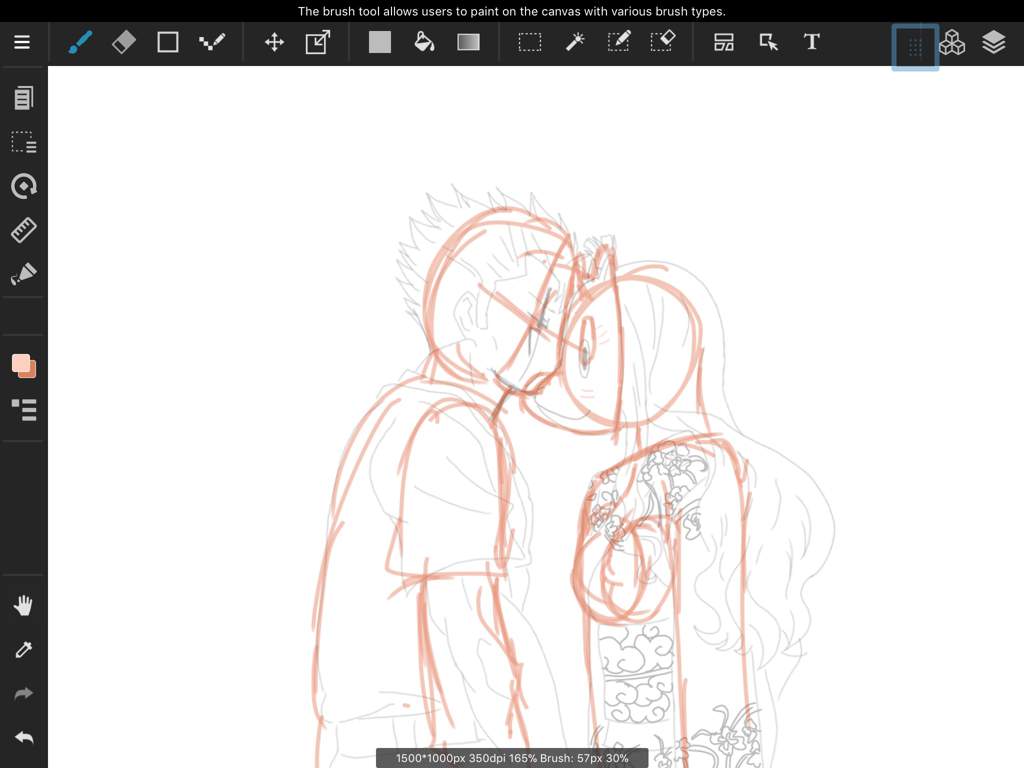The image size is (1024, 768).
Task: Select the rectangular marquee selection tool
Action: [x=530, y=42]
